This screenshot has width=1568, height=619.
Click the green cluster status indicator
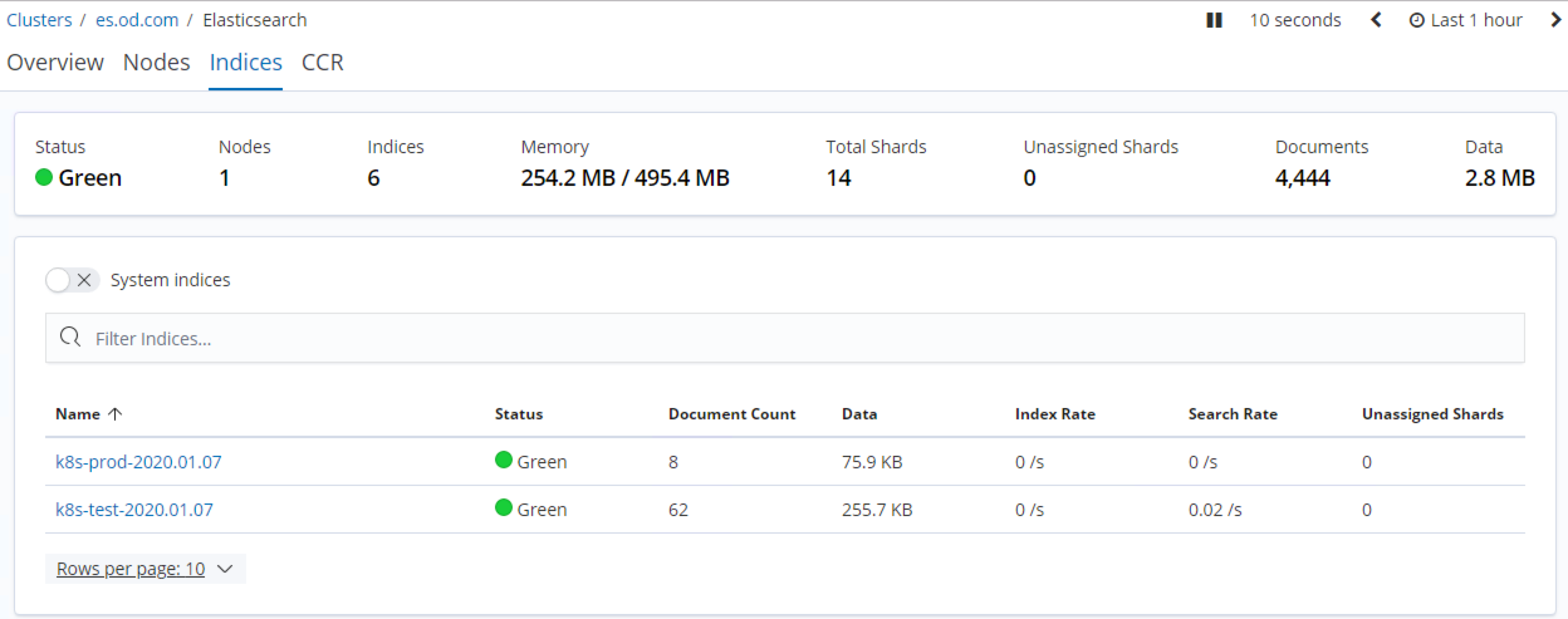tap(44, 177)
